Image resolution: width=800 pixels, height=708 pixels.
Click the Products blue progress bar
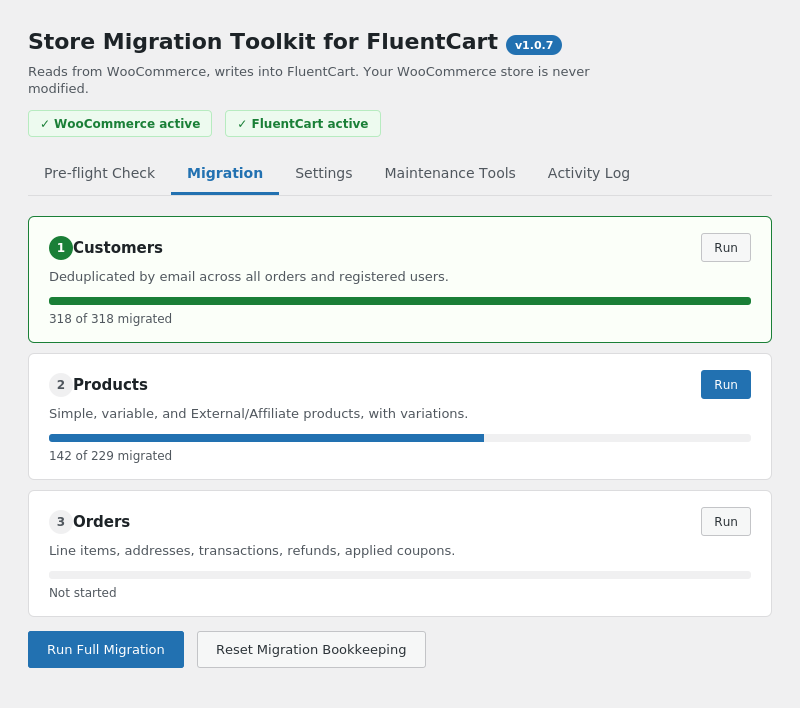[x=266, y=438]
